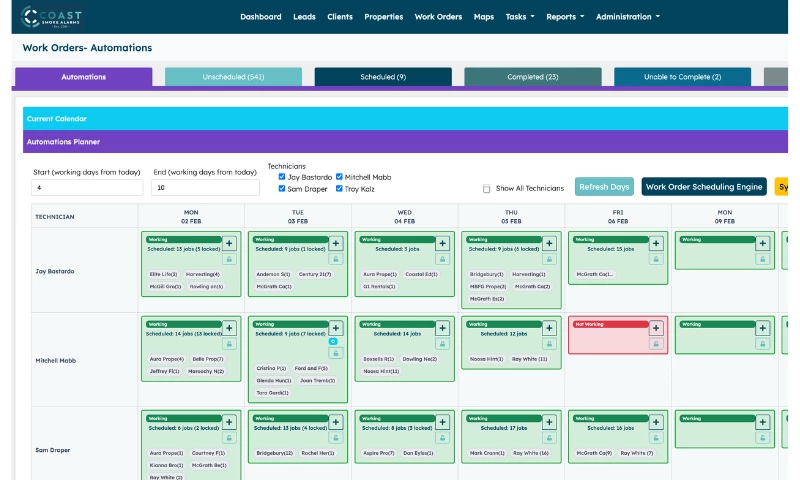Click lock icon for Sam Draper Friday 06 Feb

(x=656, y=437)
